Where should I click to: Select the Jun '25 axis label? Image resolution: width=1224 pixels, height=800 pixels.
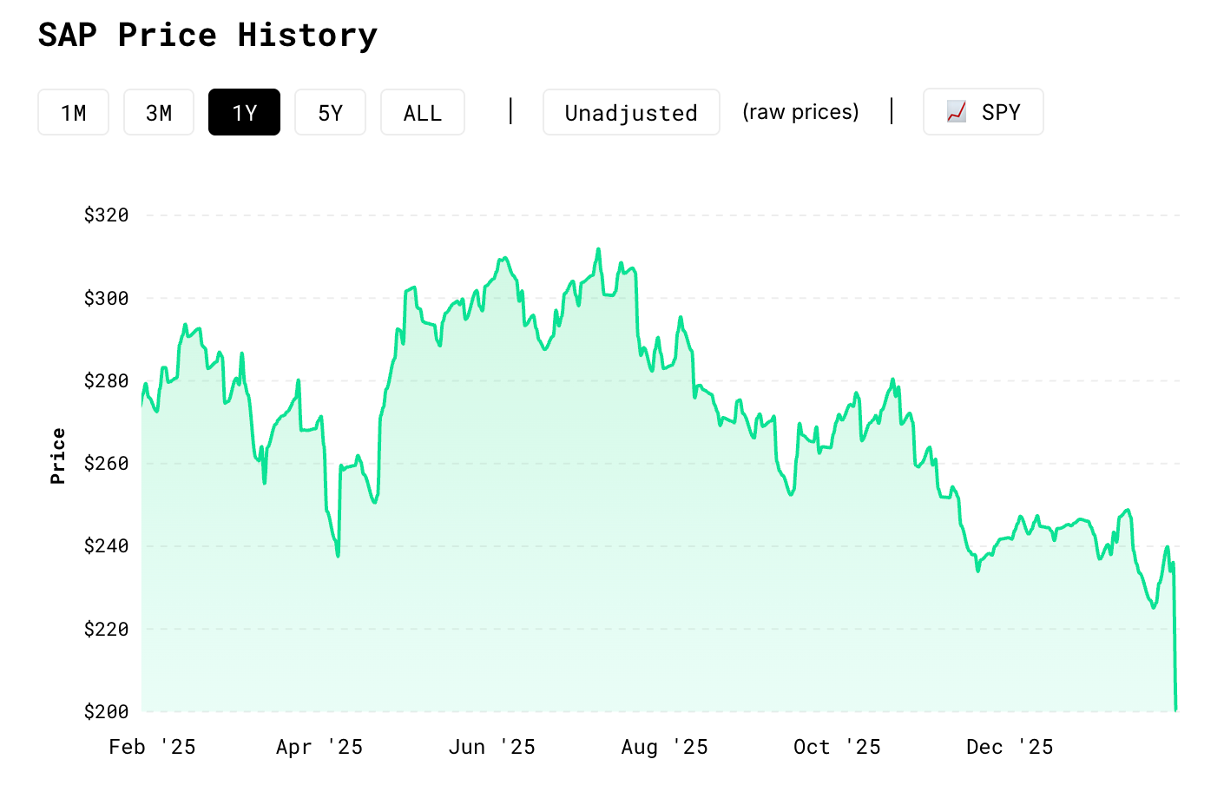(492, 747)
